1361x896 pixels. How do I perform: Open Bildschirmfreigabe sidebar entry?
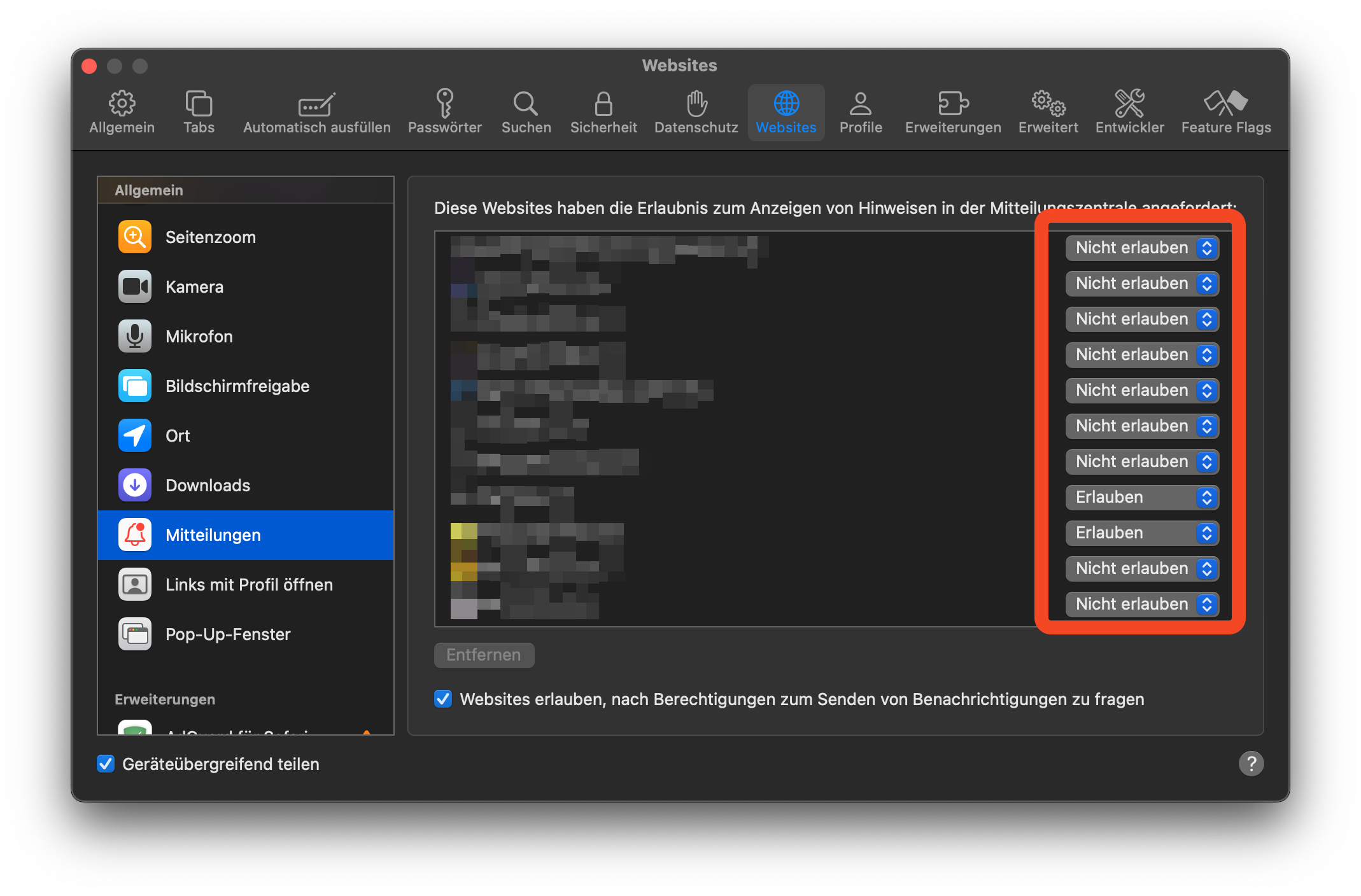[x=237, y=386]
